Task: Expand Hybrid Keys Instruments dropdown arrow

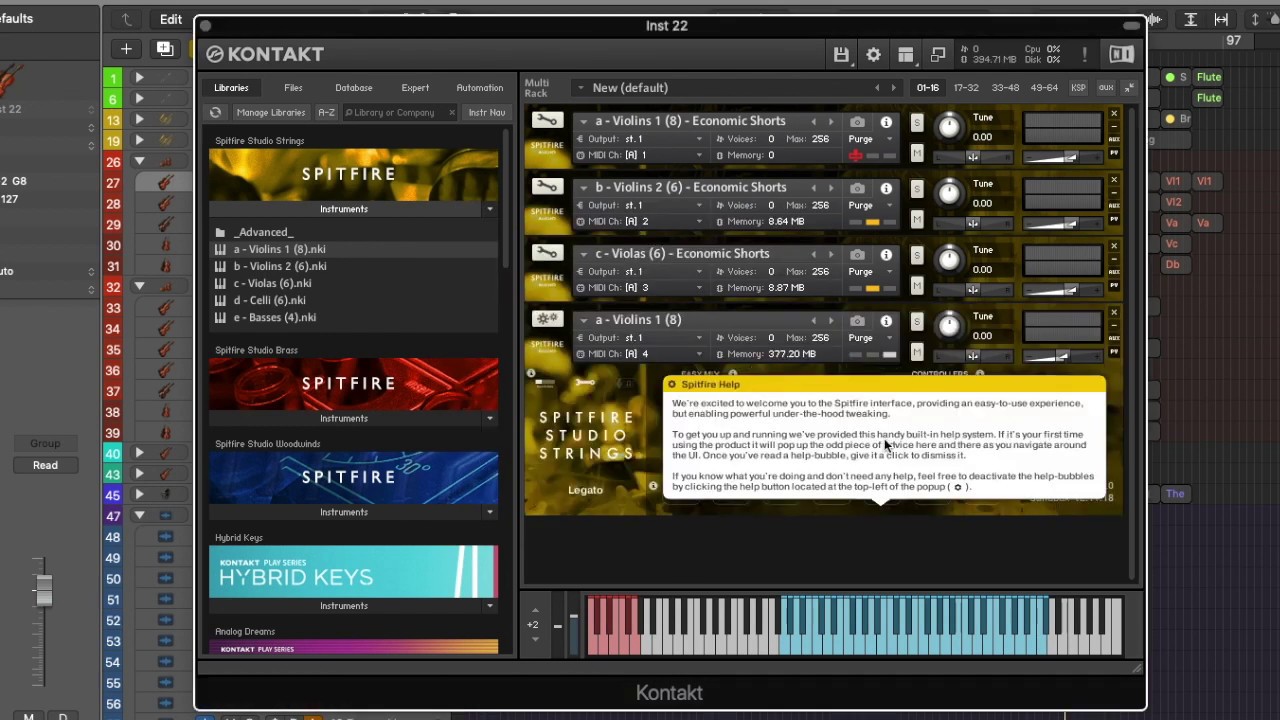Action: pyautogui.click(x=489, y=606)
